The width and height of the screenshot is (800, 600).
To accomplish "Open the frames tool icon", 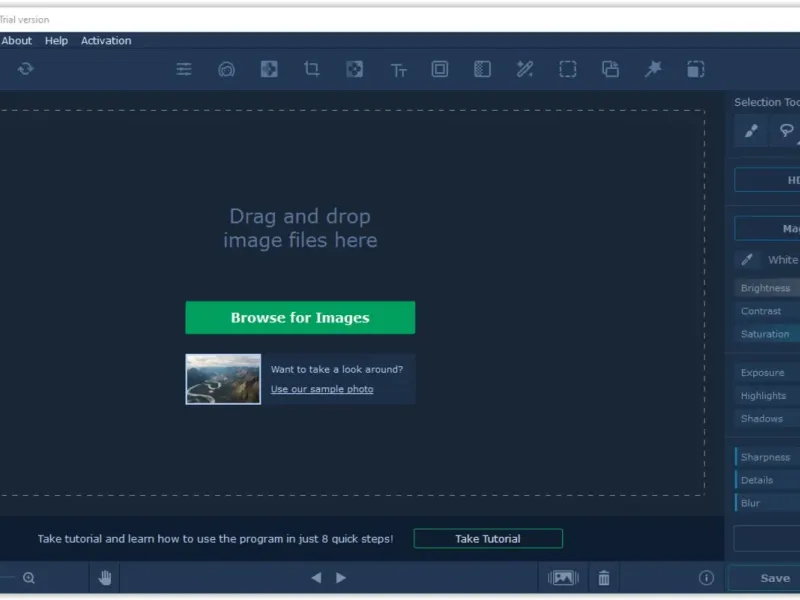I will coord(440,69).
